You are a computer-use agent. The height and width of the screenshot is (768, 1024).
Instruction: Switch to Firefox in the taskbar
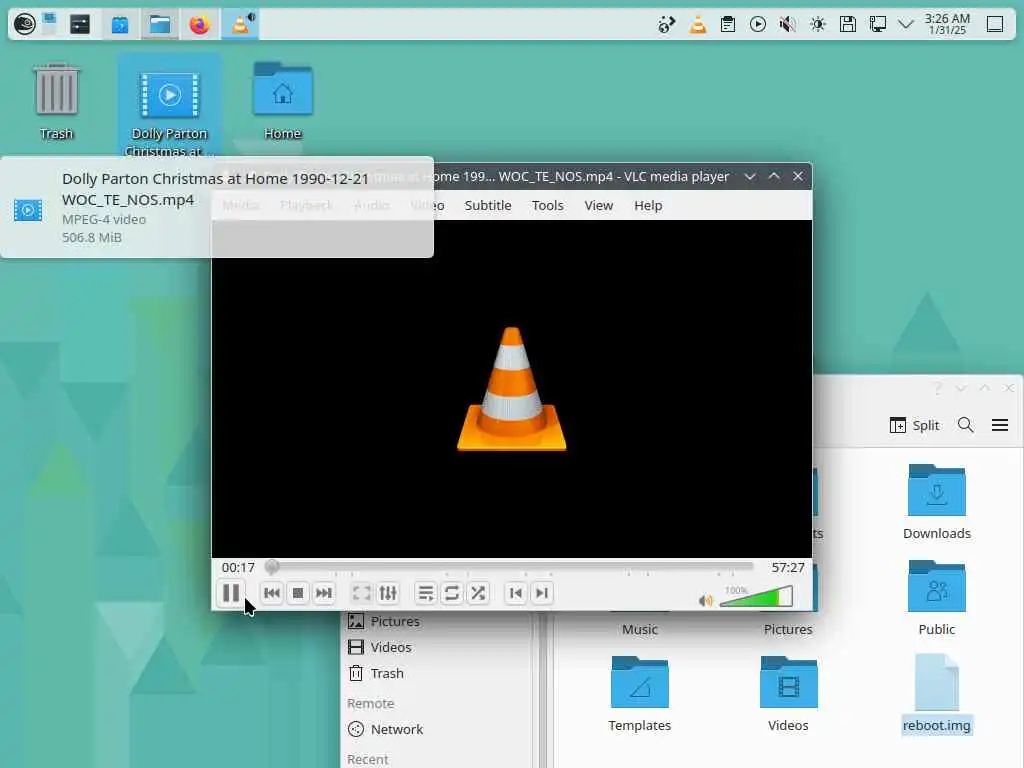199,25
